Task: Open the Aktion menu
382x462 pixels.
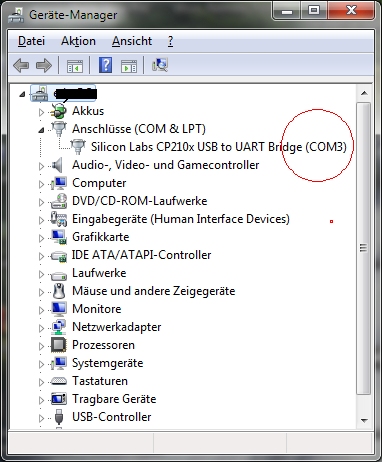Action: (78, 41)
